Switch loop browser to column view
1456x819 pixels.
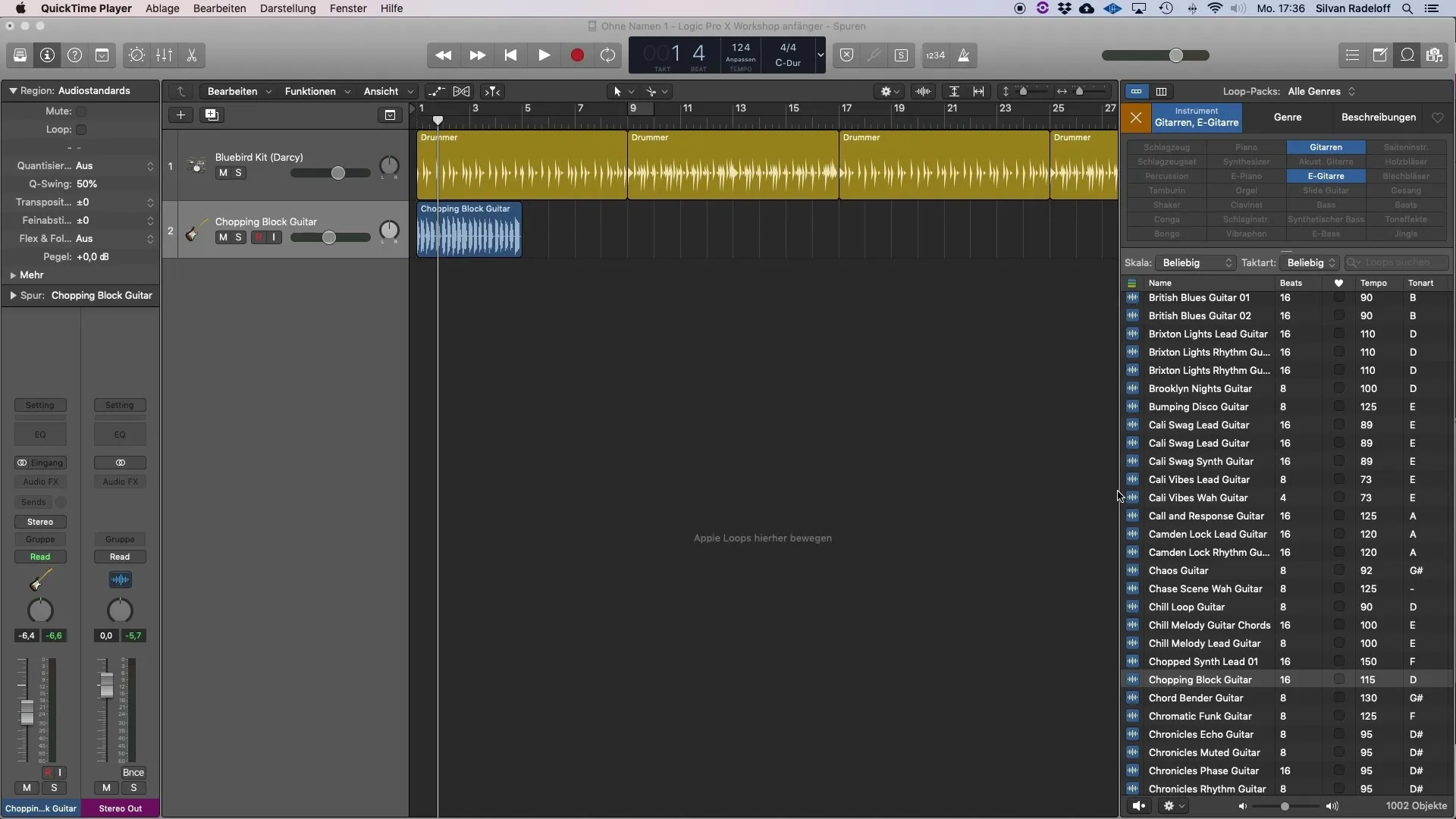tap(1161, 92)
